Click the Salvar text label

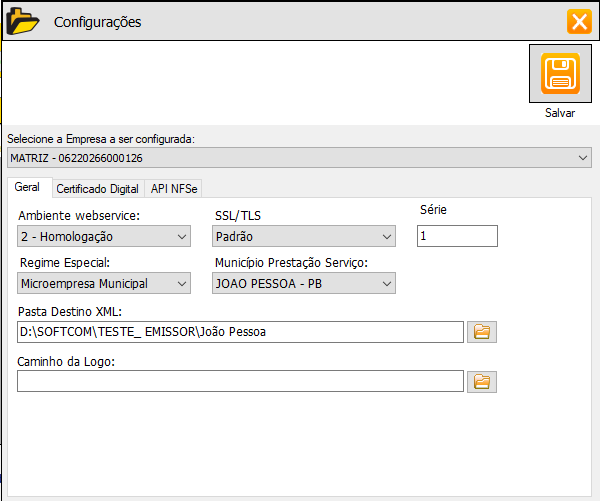[560, 113]
